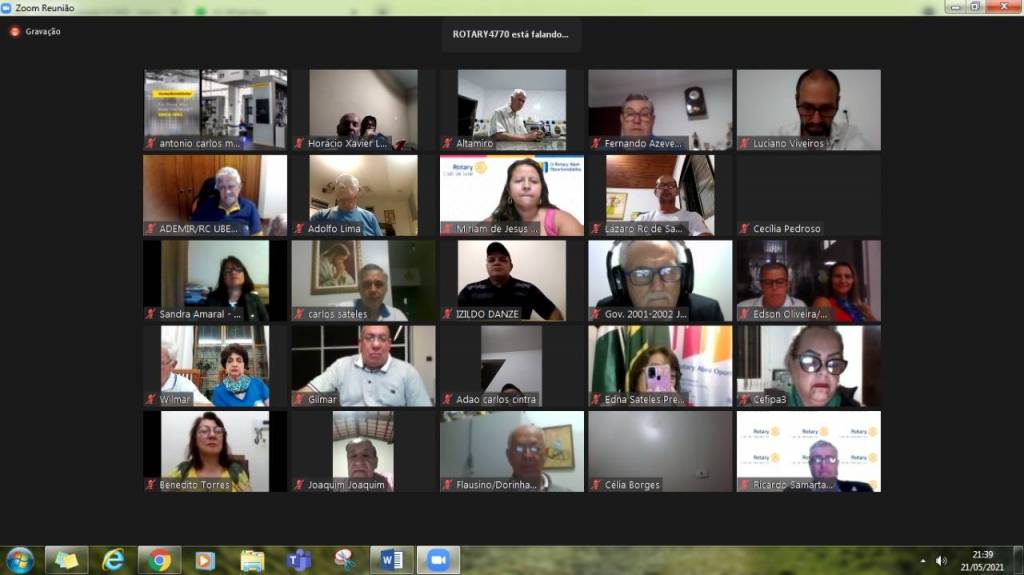Click the muted mic icon beside Célia Borges

pyautogui.click(x=595, y=485)
